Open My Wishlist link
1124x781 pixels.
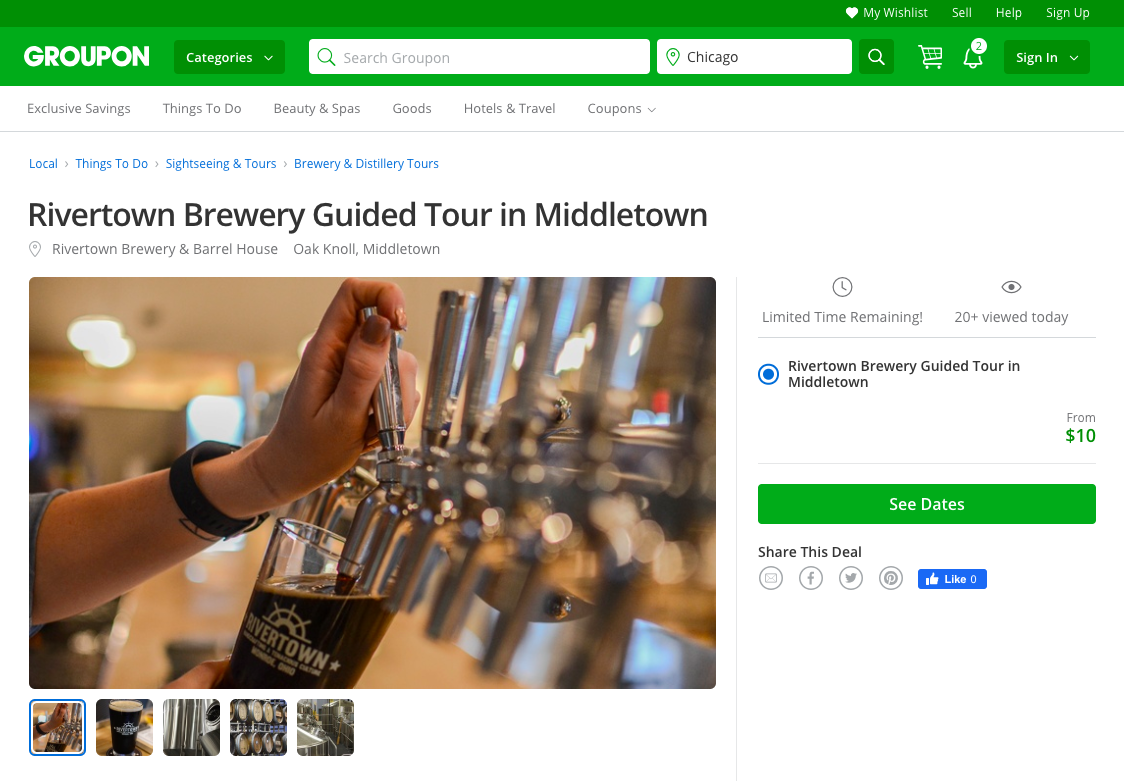point(887,13)
